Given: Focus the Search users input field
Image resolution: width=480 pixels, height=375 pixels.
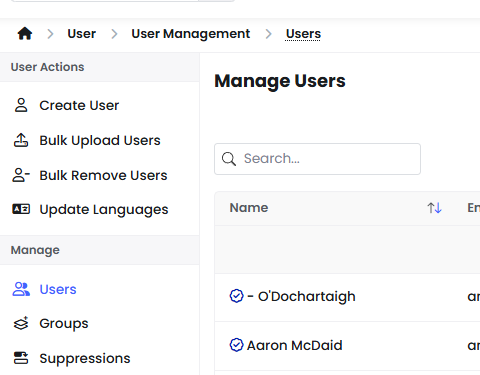Looking at the screenshot, I should pos(317,159).
